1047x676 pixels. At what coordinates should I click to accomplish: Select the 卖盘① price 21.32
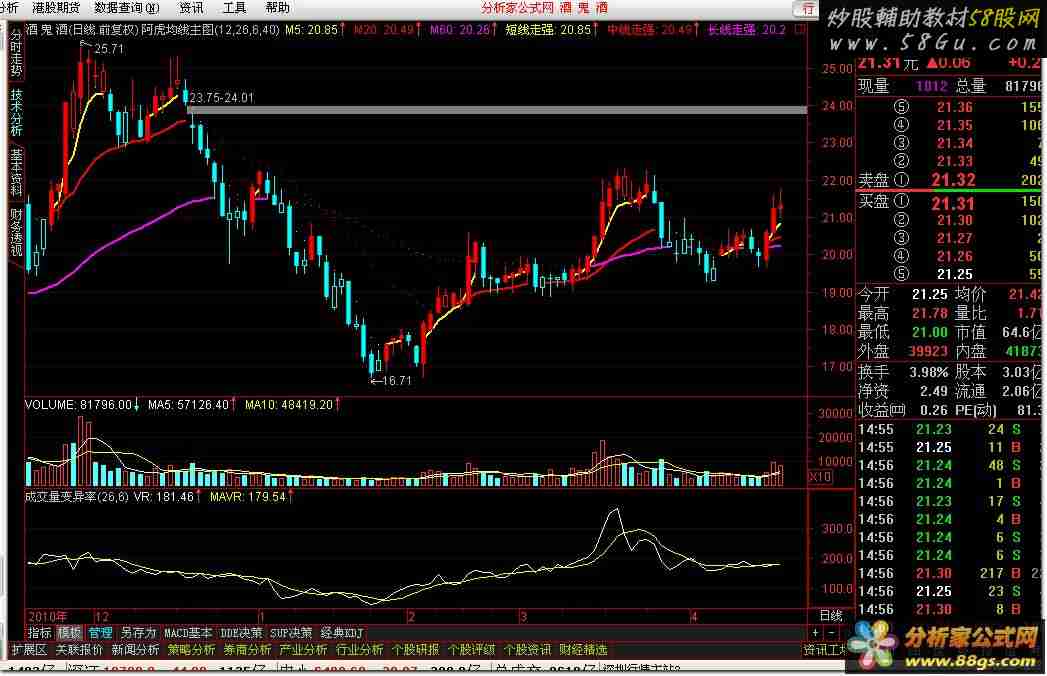953,180
